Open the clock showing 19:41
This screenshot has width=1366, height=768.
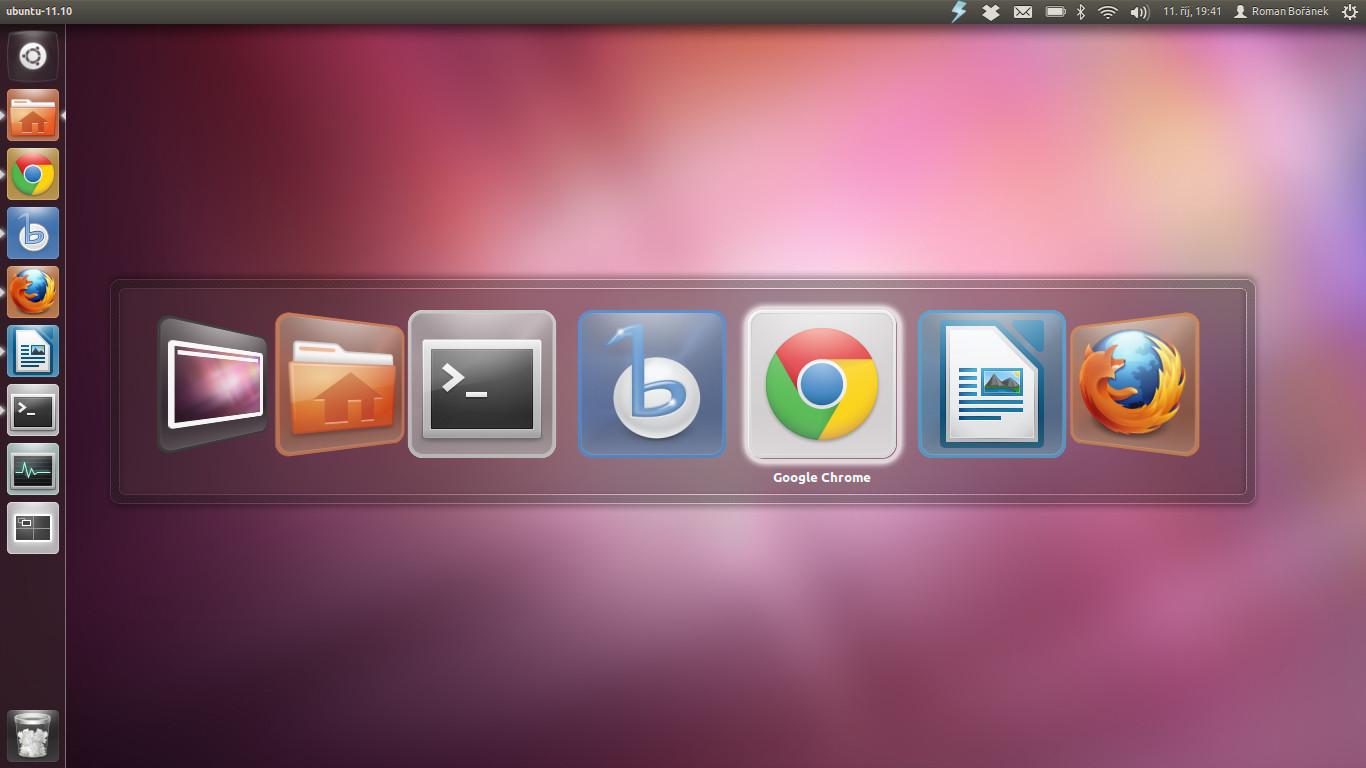point(1192,12)
